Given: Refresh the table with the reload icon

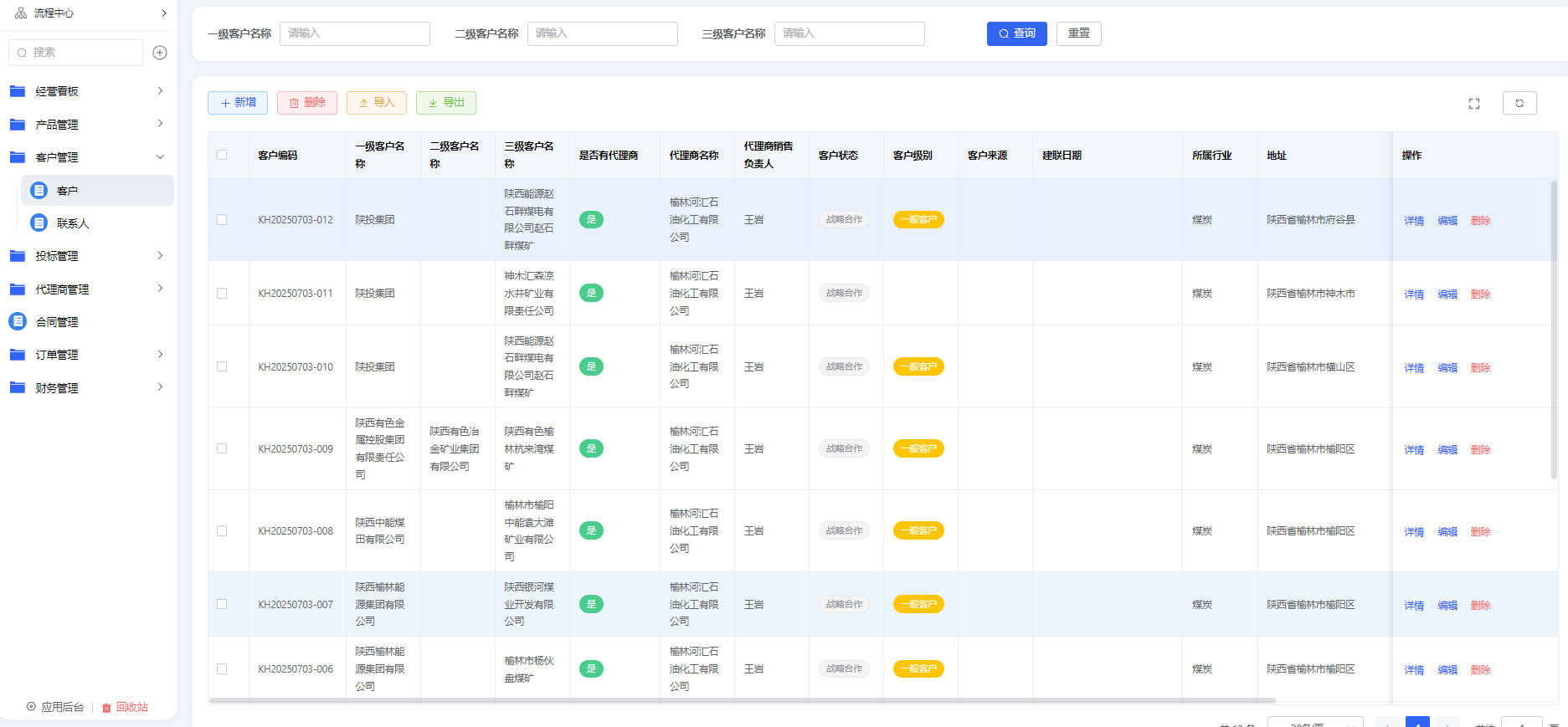Looking at the screenshot, I should click(1519, 103).
